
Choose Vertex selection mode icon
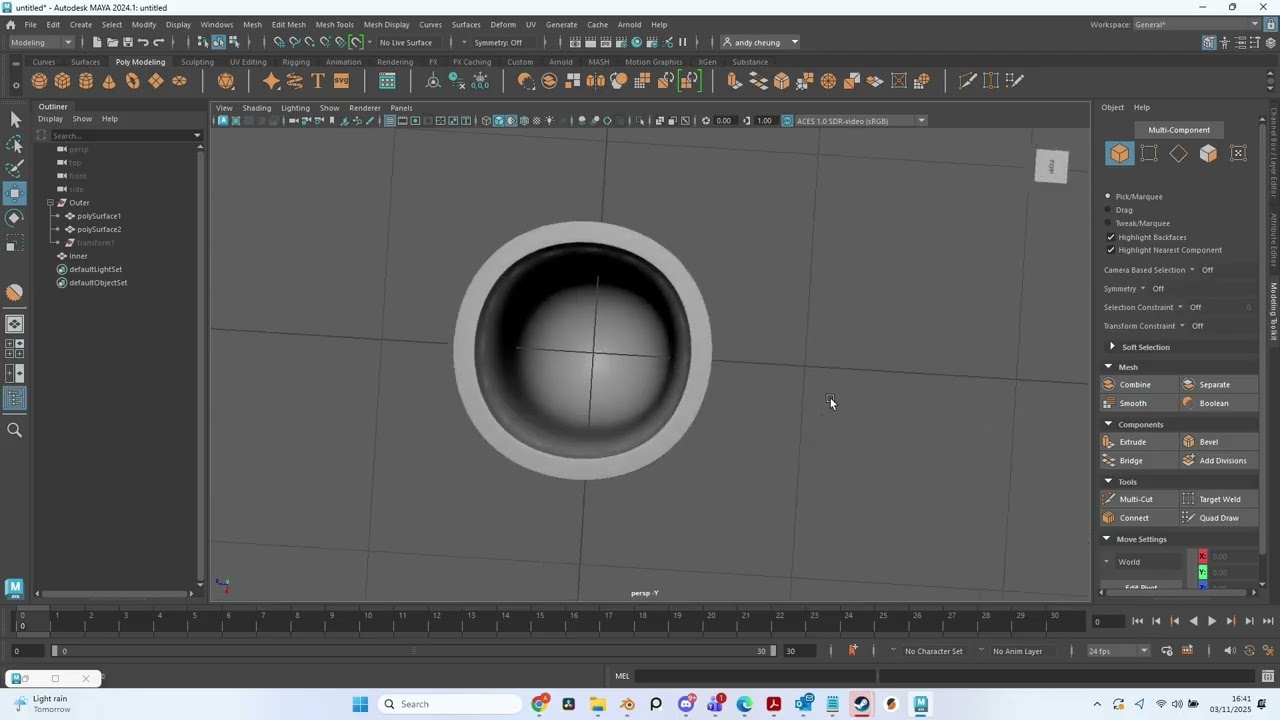pos(1149,153)
